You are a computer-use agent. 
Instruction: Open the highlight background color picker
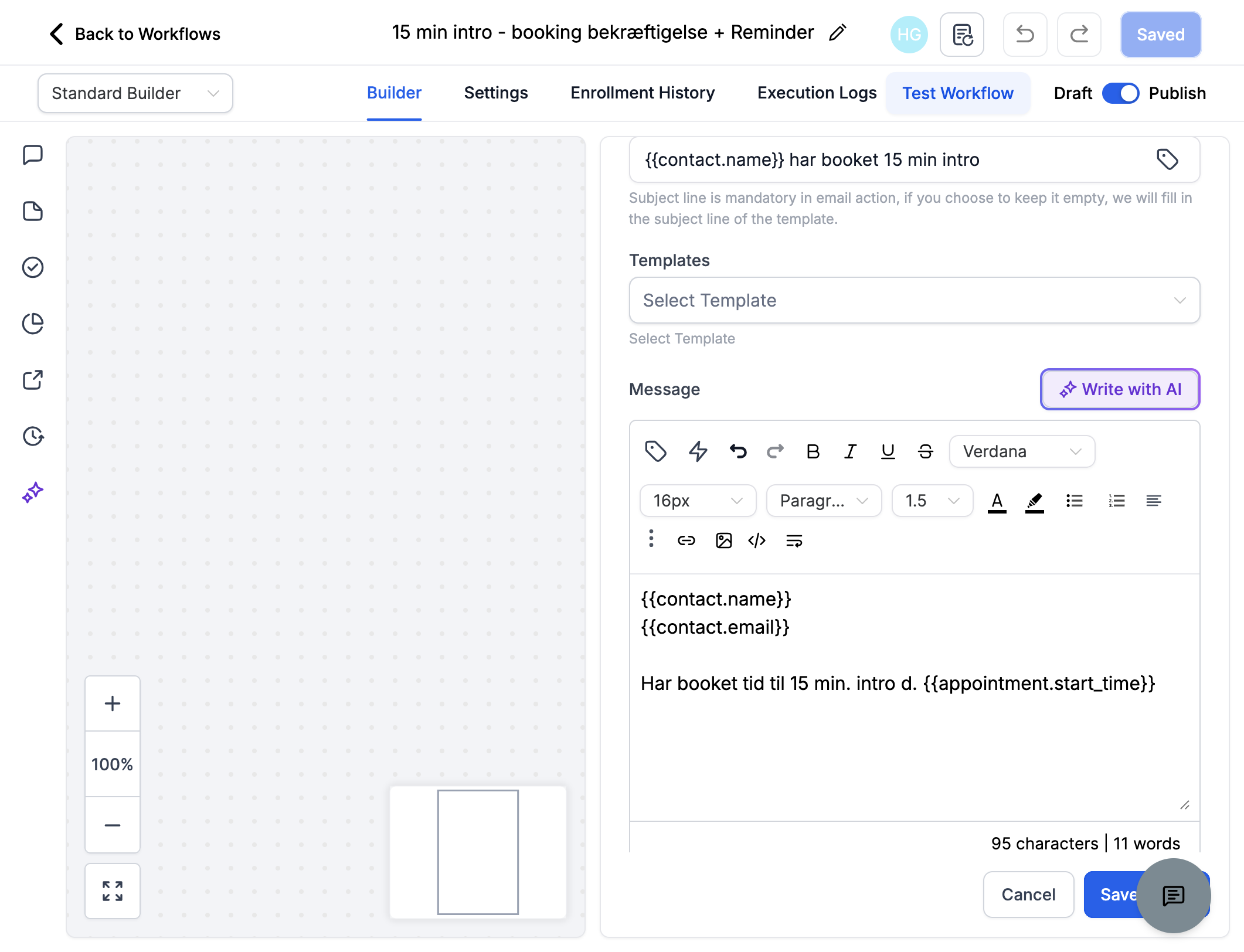pyautogui.click(x=1034, y=501)
